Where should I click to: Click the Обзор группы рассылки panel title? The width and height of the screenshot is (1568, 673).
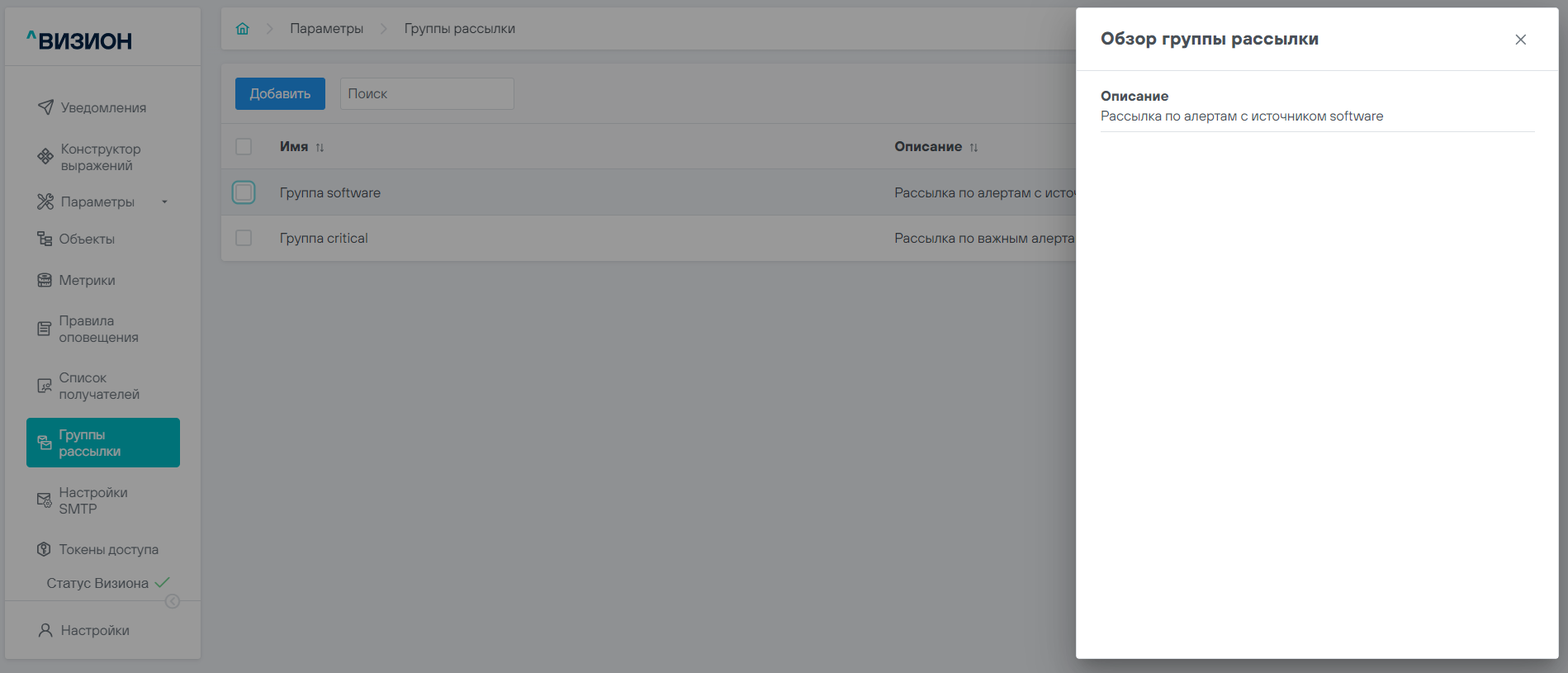pos(1210,39)
